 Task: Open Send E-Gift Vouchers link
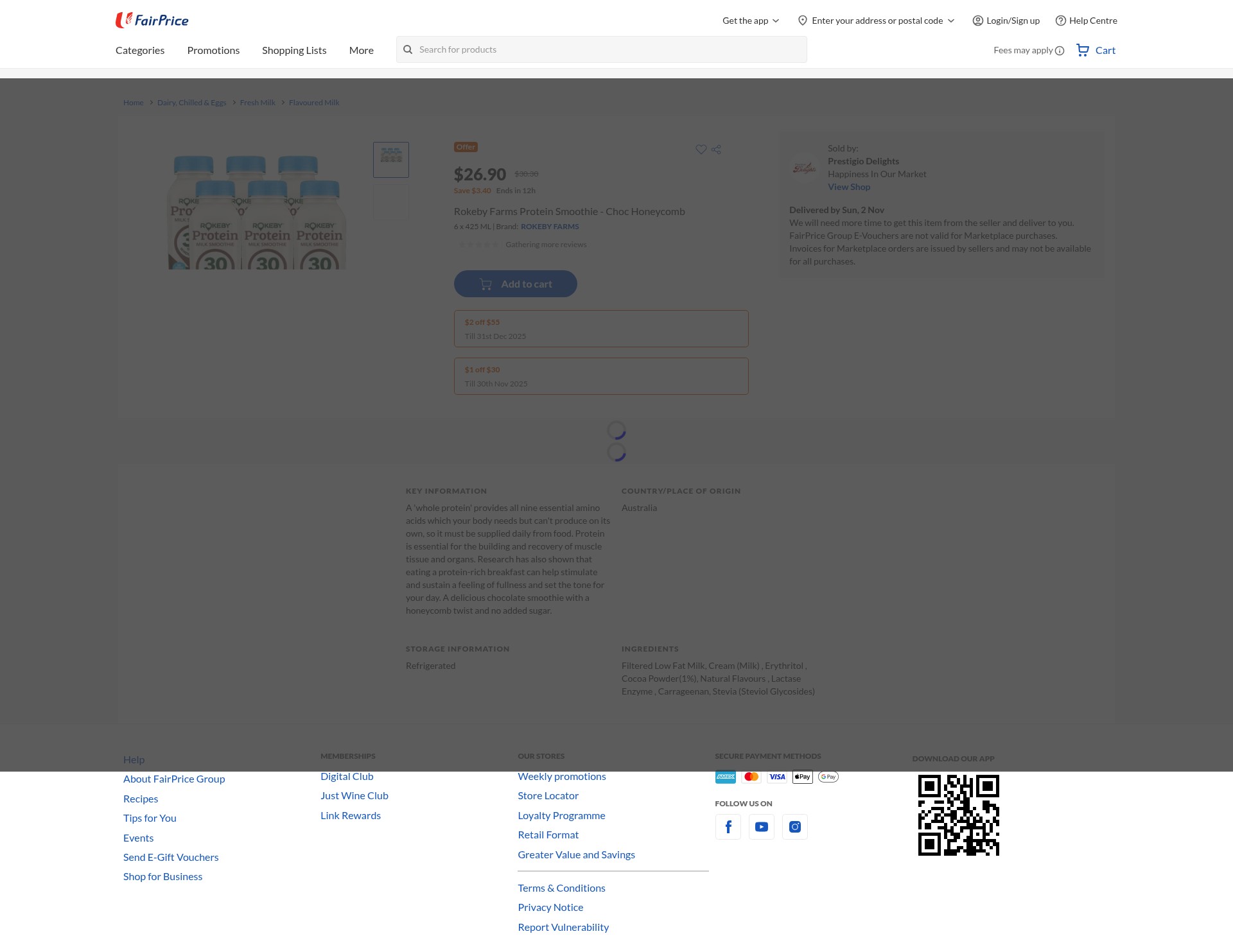pos(171,857)
